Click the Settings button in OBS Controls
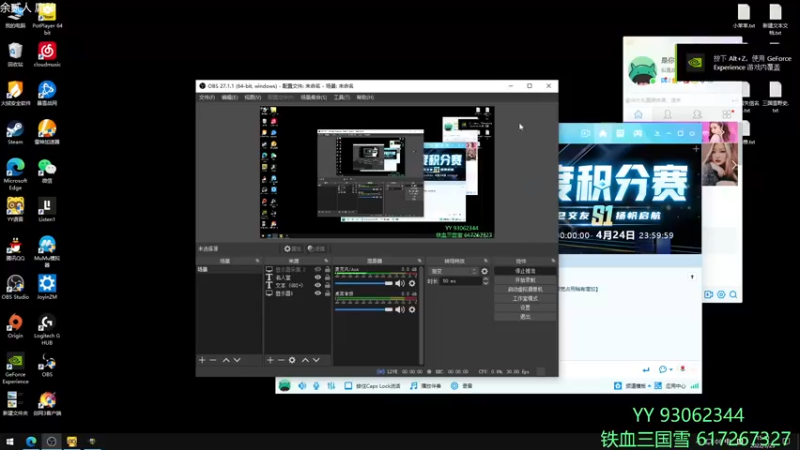This screenshot has height=450, width=800. click(x=525, y=308)
